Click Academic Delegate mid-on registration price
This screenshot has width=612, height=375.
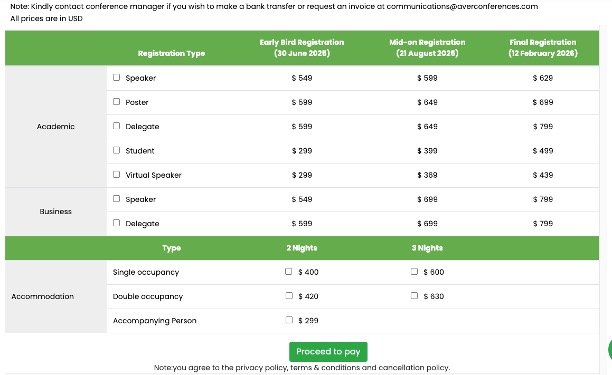point(427,126)
